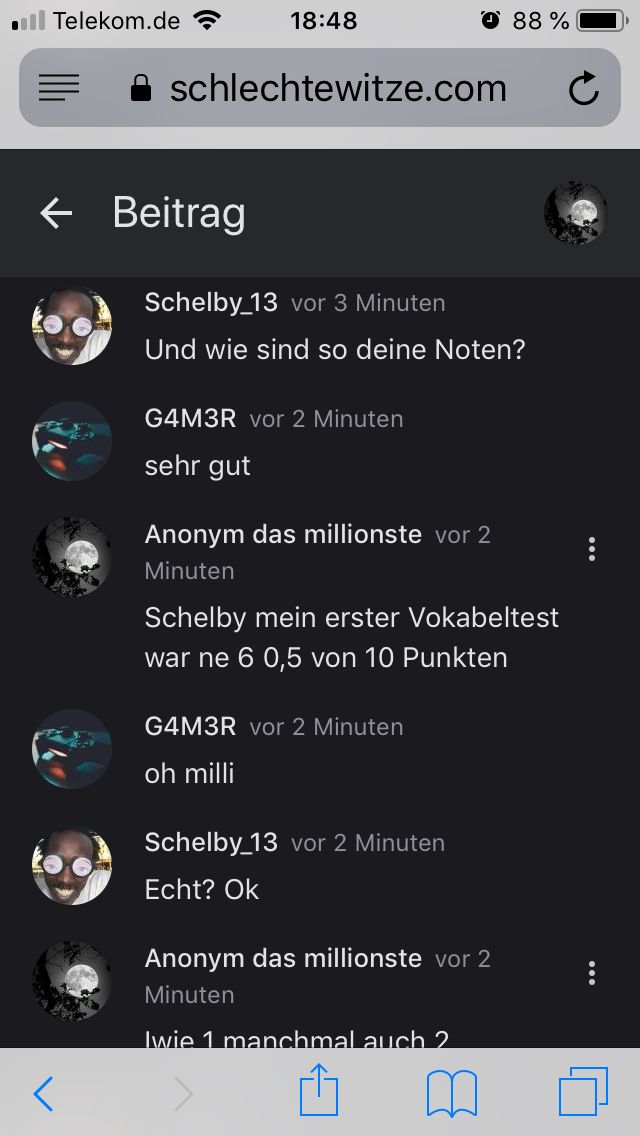Tap username G4M3R on the 'oh milli' comment
Image resolution: width=640 pixels, height=1136 pixels.
click(191, 726)
